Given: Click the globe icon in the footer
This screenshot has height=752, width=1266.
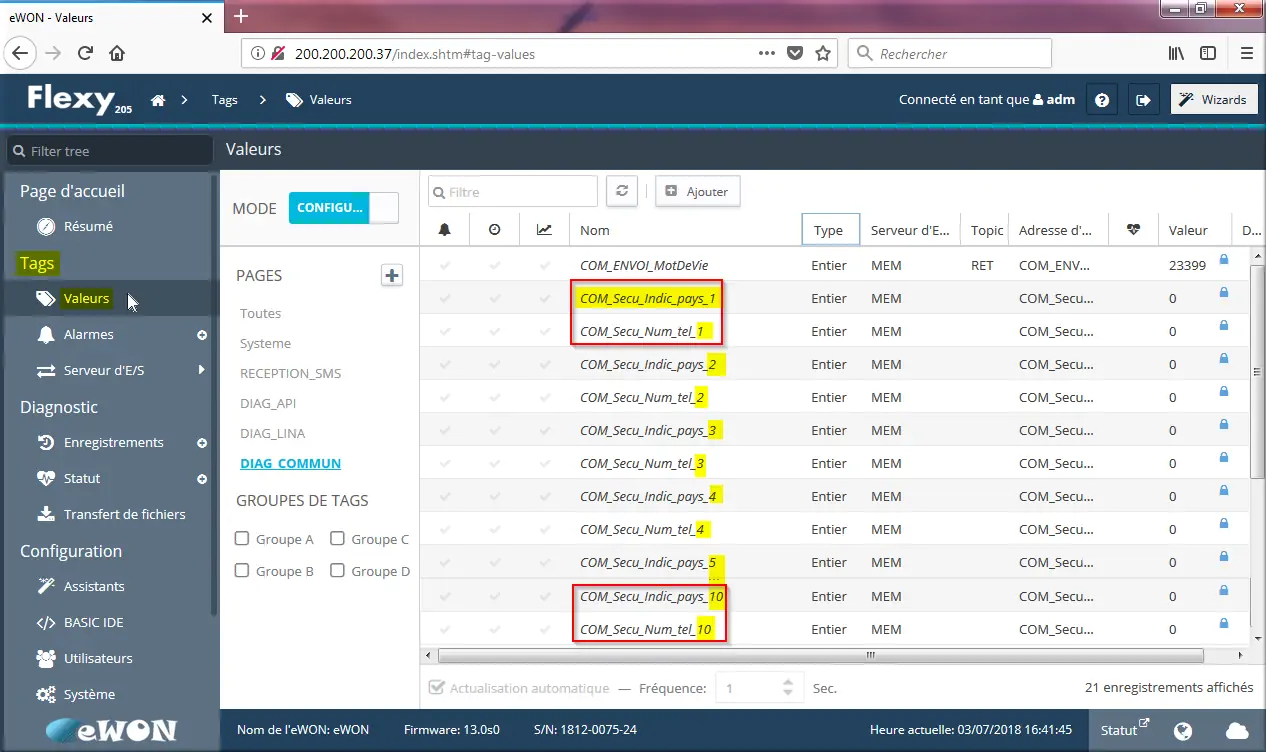Looking at the screenshot, I should (x=1183, y=730).
